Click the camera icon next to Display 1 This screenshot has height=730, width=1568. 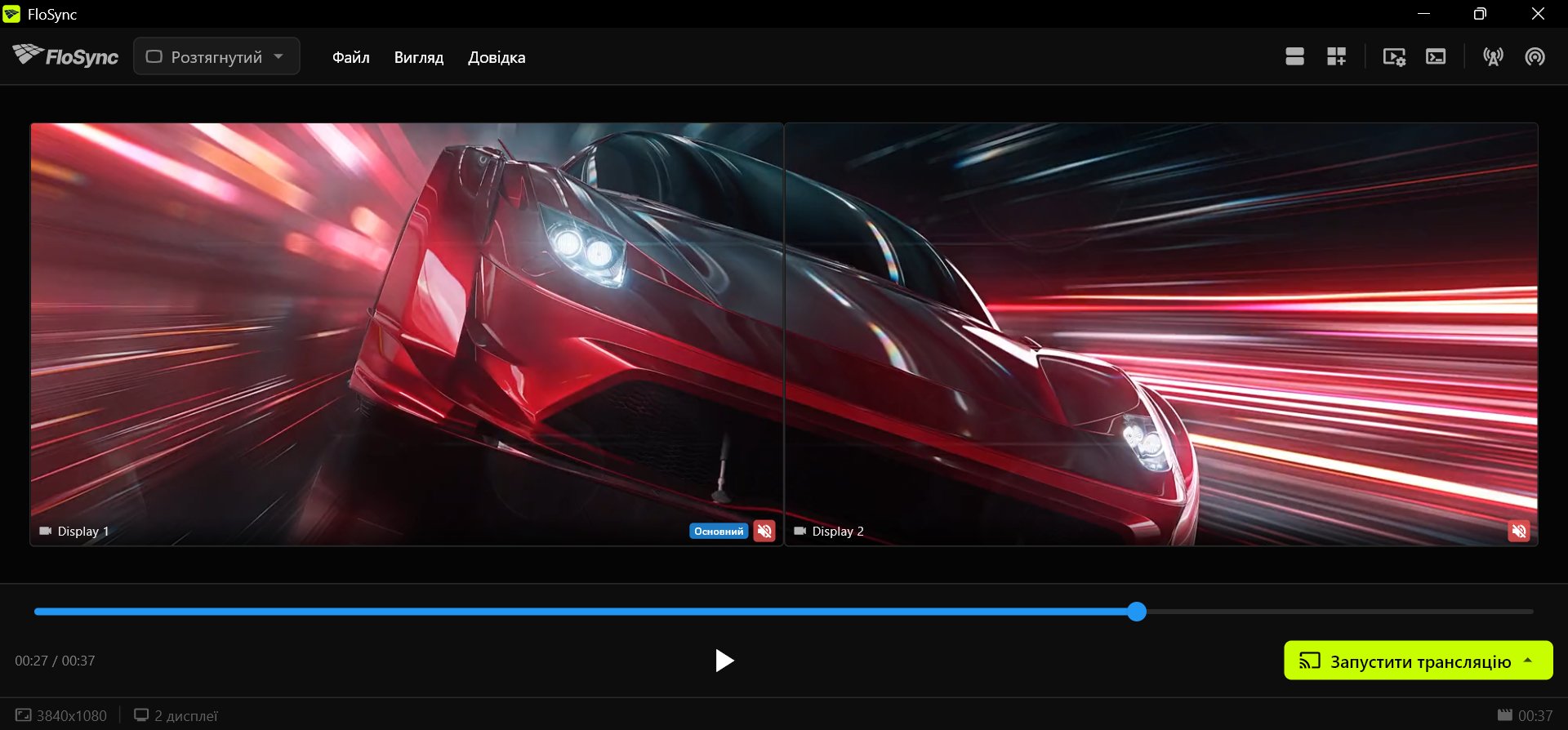click(46, 531)
